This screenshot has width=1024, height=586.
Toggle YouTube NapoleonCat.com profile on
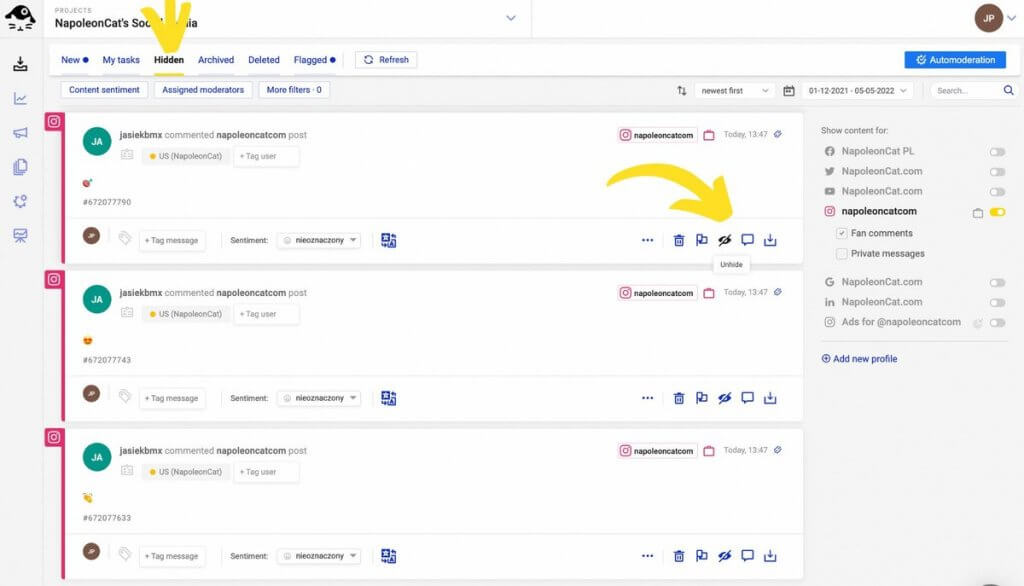(997, 192)
